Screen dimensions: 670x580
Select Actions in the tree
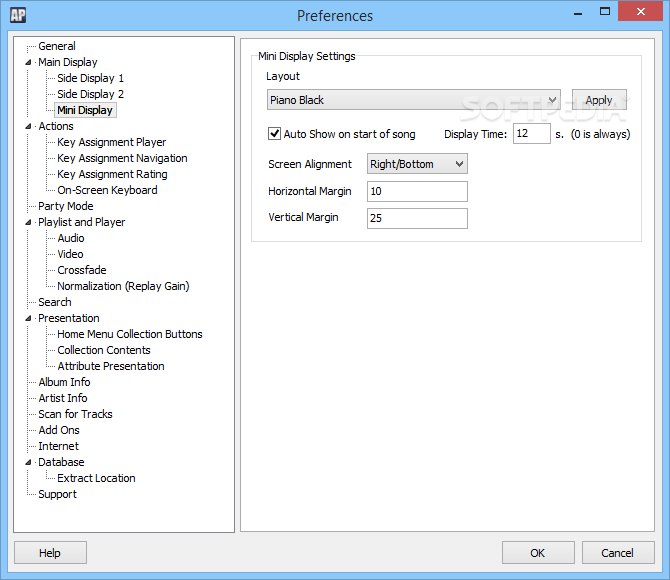pos(56,127)
